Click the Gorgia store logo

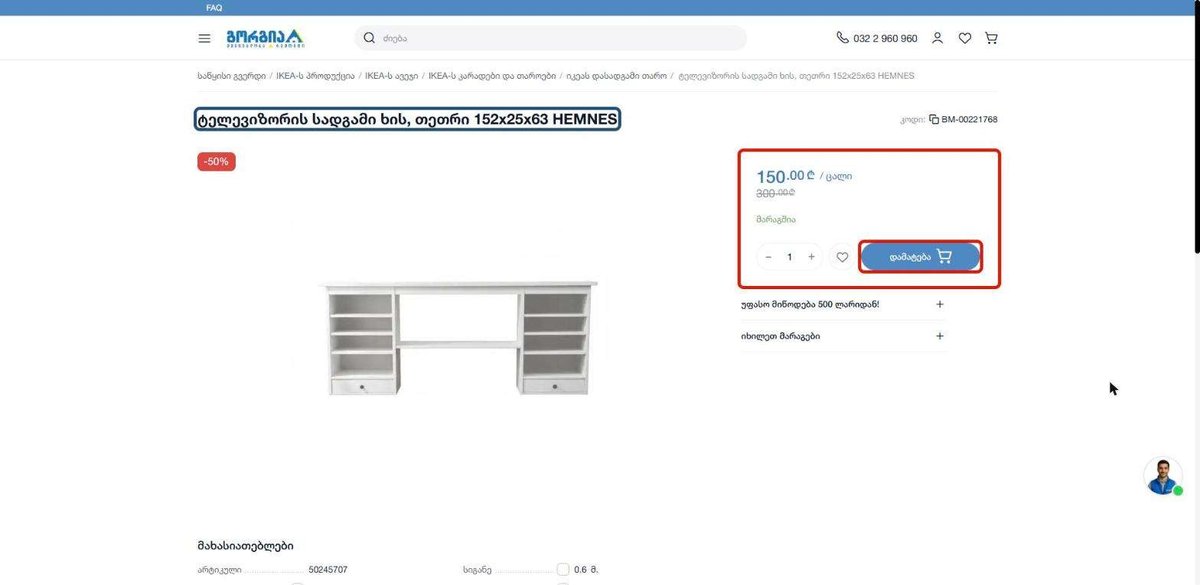click(x=265, y=38)
